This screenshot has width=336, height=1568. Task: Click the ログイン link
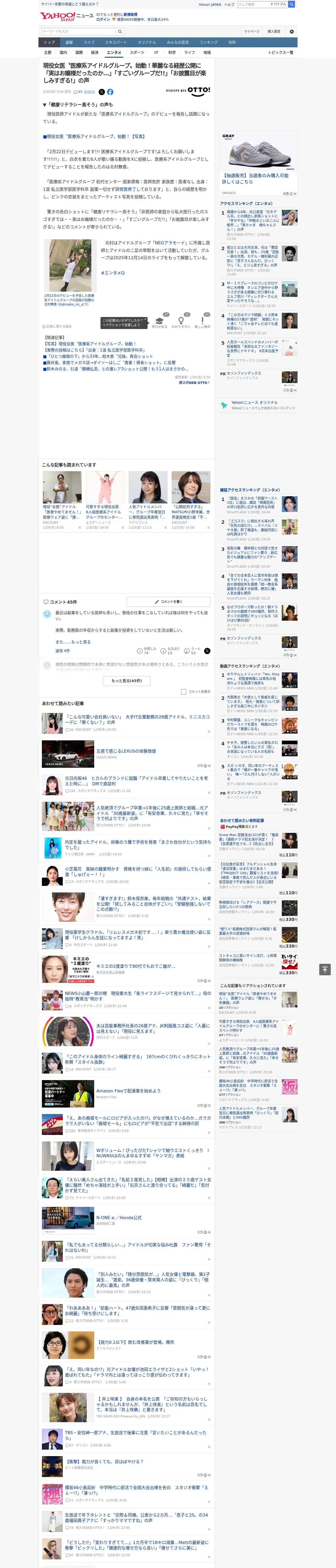tap(103, 20)
